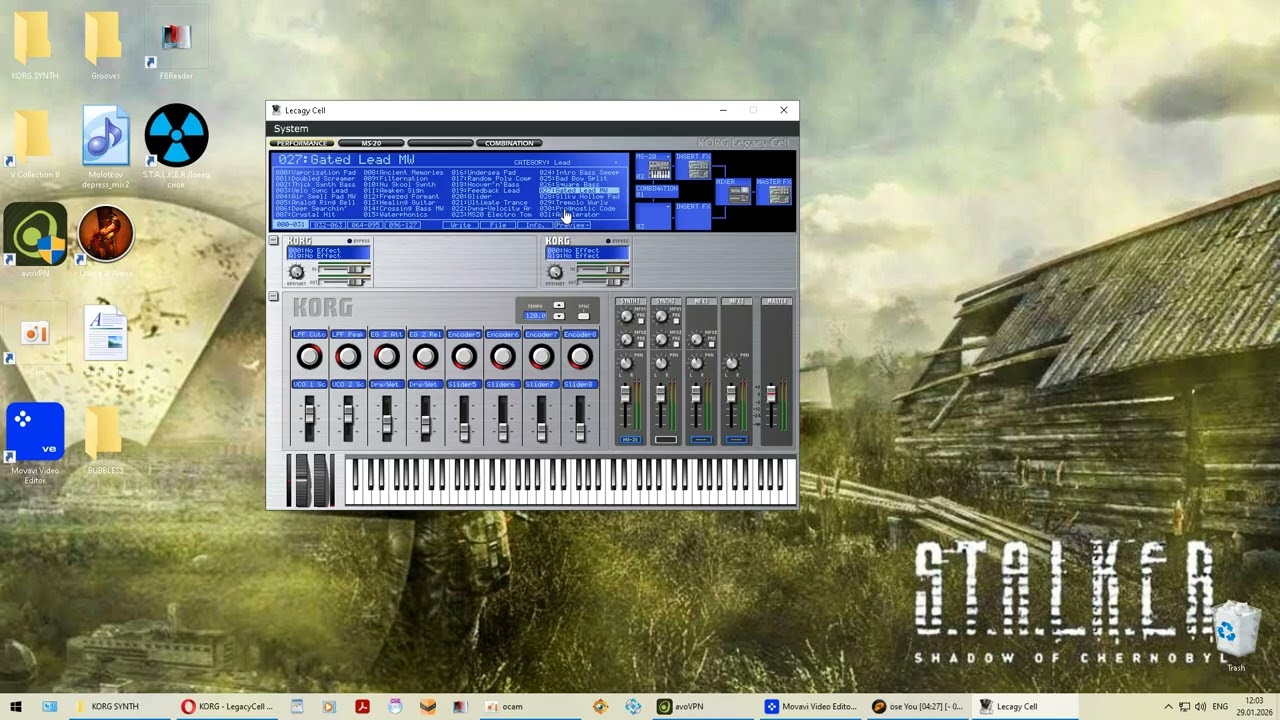Collapse the performance controller panel section
The image size is (1280, 720).
click(x=273, y=297)
